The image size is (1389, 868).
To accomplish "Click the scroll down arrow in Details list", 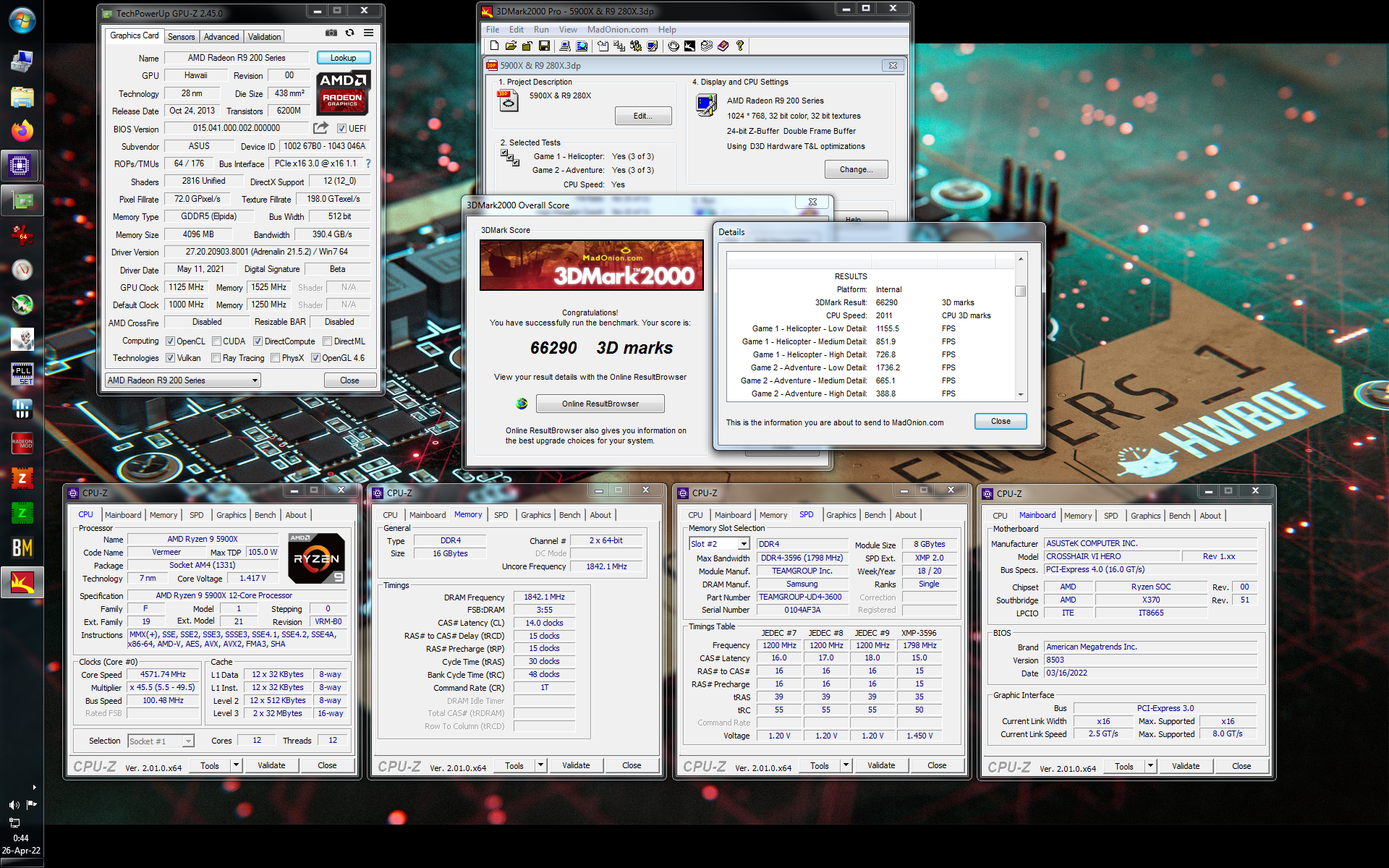I will point(1021,395).
